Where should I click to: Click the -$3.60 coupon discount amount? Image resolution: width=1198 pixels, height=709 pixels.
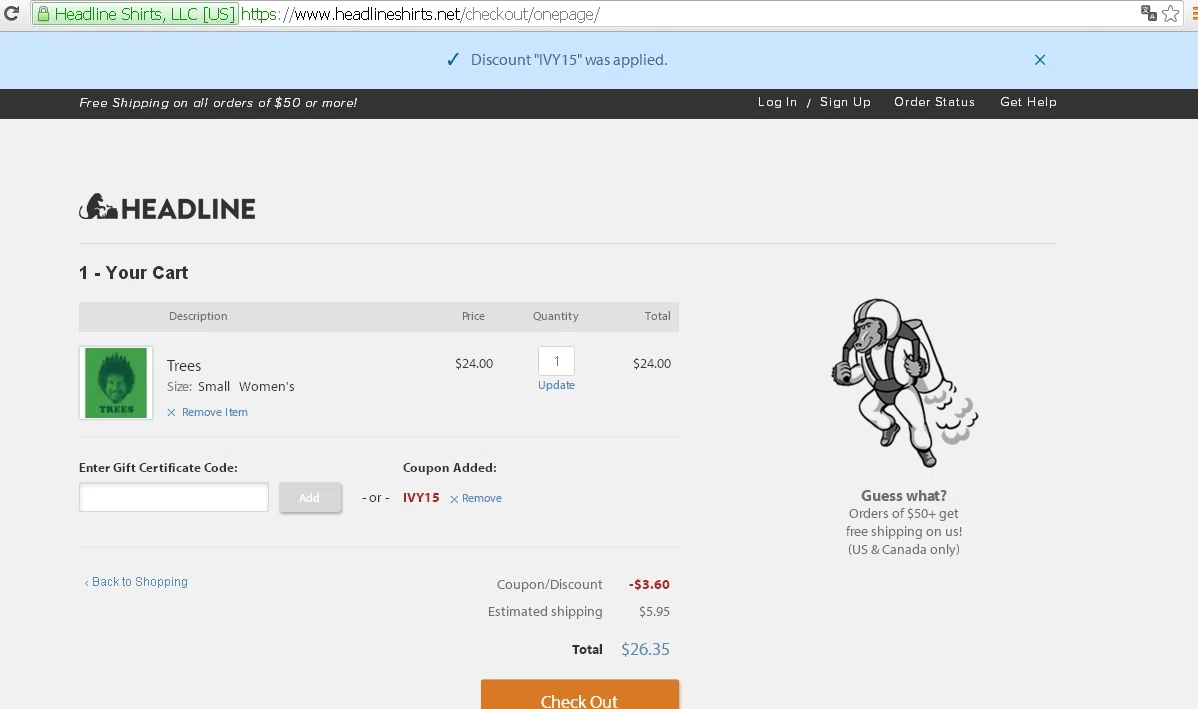(649, 584)
